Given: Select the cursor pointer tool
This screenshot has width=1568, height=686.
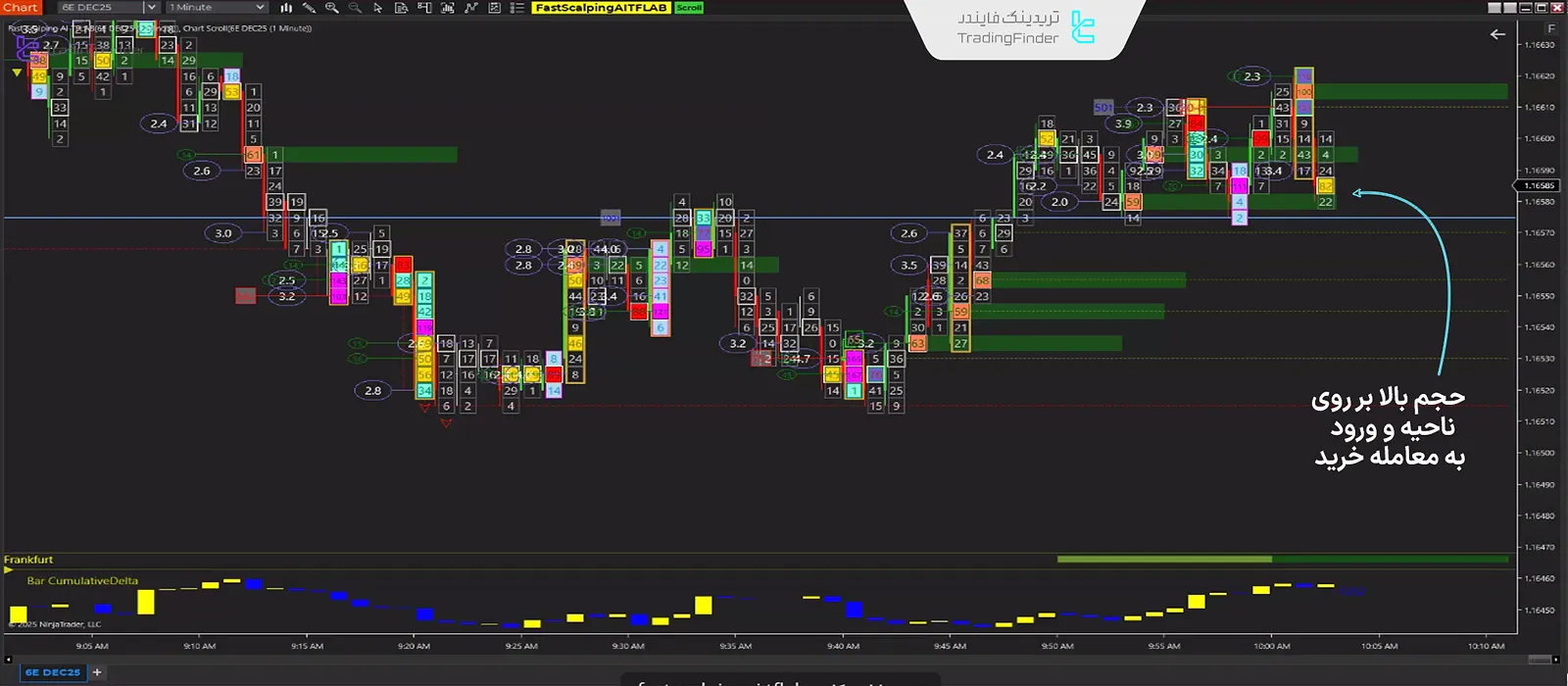Looking at the screenshot, I should point(378,8).
